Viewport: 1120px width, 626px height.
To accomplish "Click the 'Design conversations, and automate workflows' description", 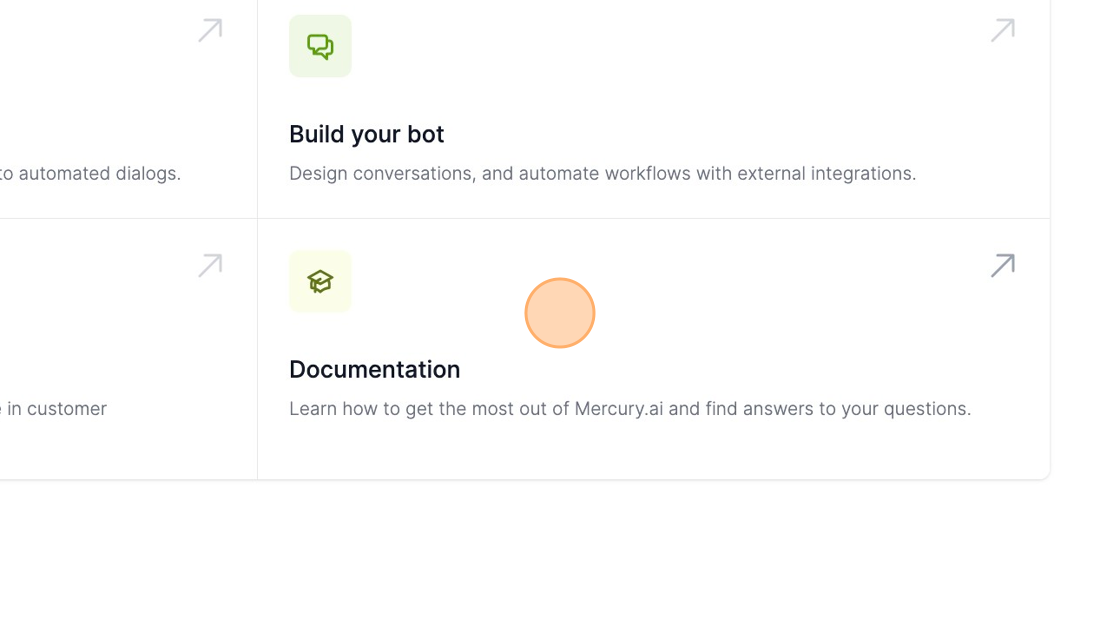I will [x=603, y=174].
